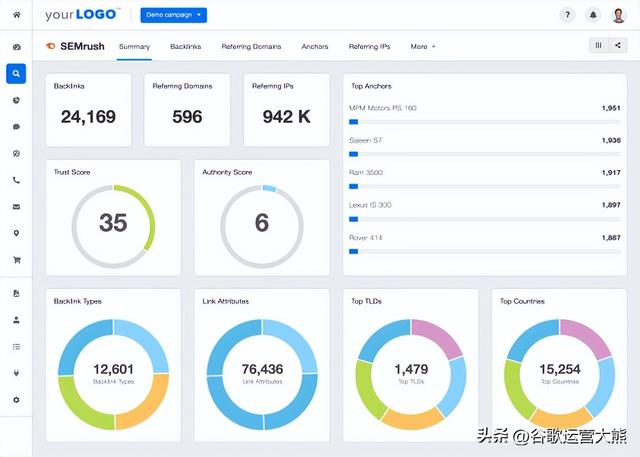
Task: Open the task list sidebar icon
Action: [x=16, y=346]
